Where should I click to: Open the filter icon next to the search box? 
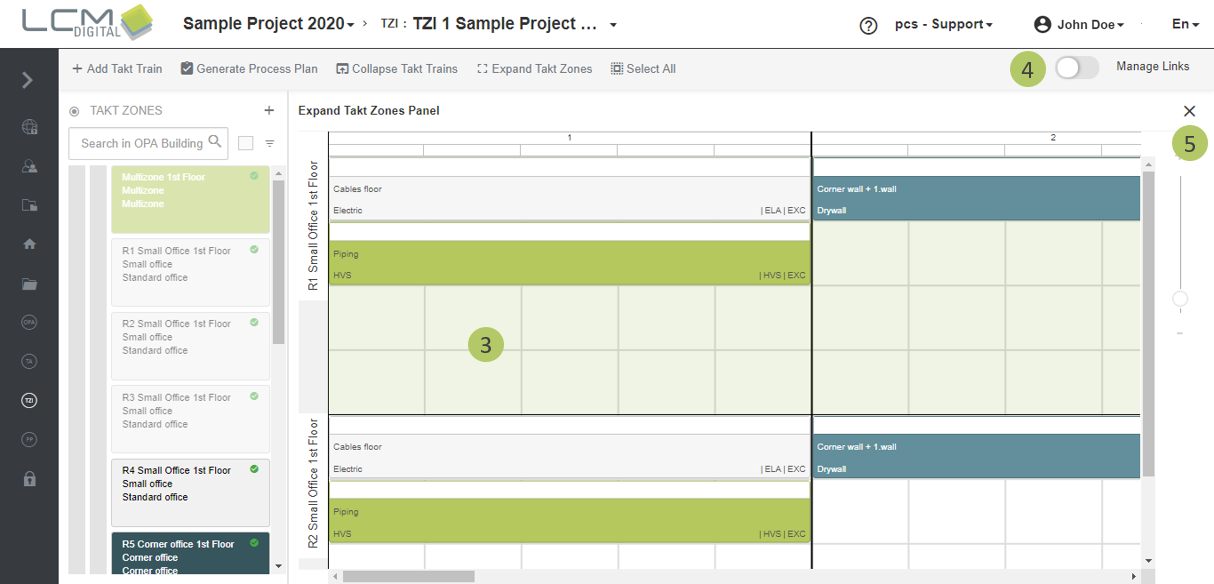pyautogui.click(x=270, y=144)
